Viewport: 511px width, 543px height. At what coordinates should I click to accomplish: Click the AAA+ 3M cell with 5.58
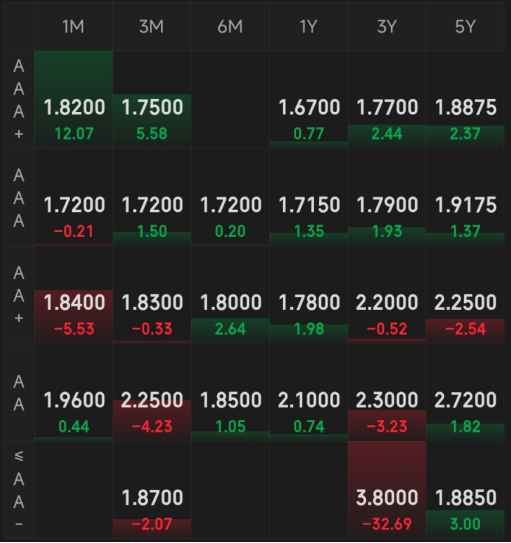tap(152, 100)
